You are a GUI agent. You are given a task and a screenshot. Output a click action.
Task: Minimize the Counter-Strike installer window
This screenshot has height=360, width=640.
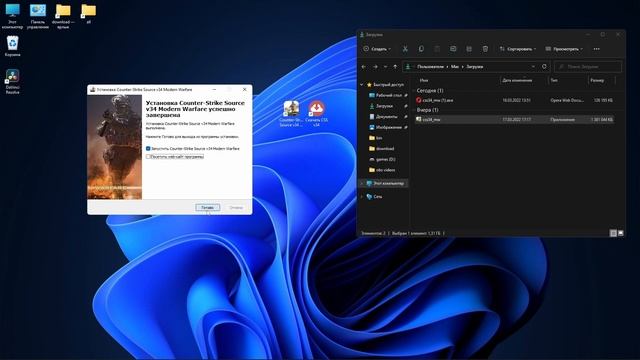pyautogui.click(x=214, y=89)
